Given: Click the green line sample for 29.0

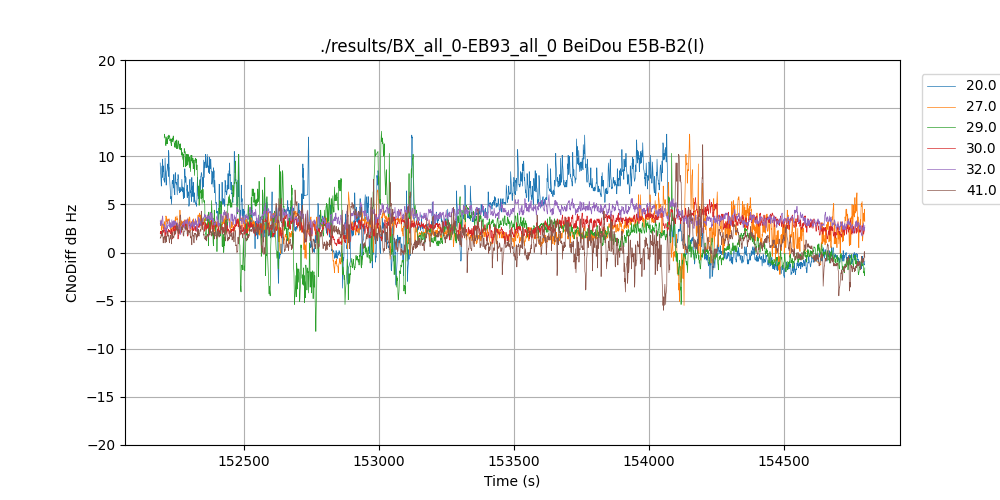Looking at the screenshot, I should coord(942,128).
